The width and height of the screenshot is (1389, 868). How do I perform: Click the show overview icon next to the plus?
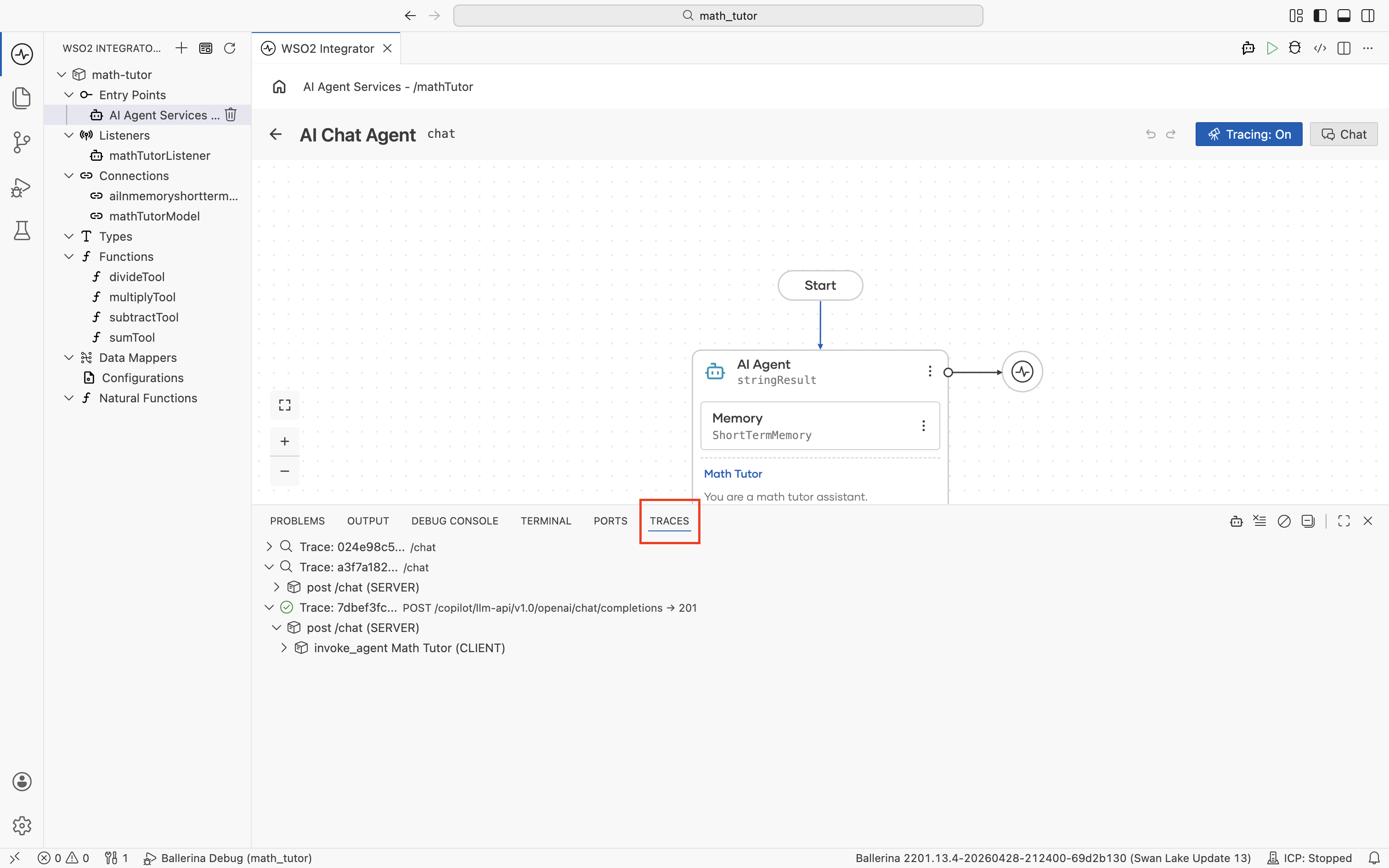coord(205,48)
